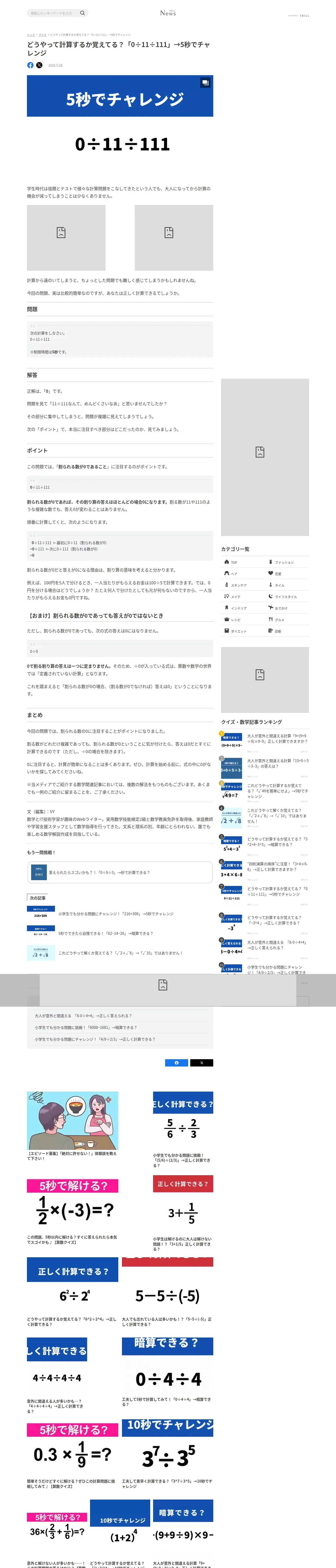
Task: Open the ダイエット scale icon category
Action: [227, 631]
